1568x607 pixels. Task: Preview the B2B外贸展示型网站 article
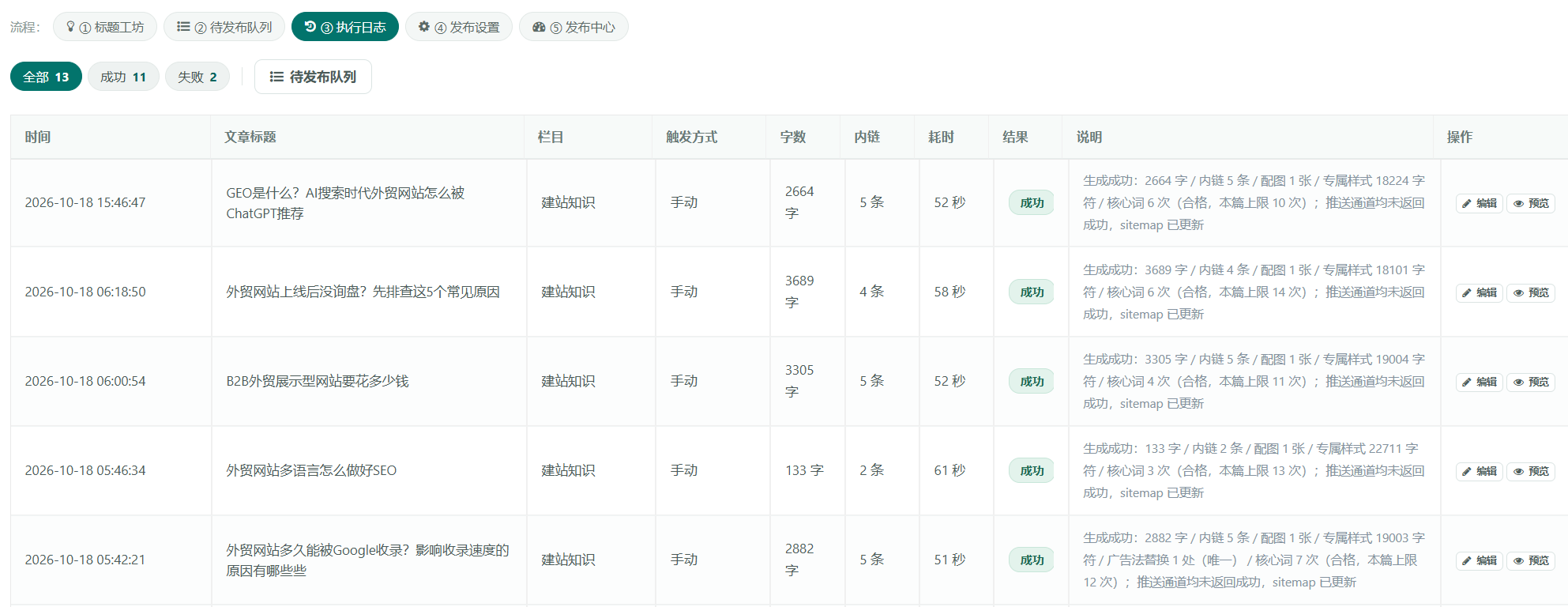[1531, 382]
